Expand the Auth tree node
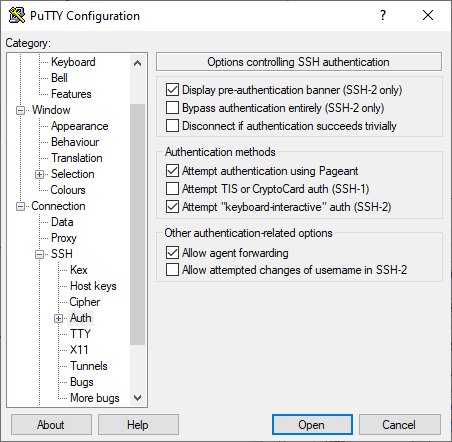Image resolution: width=452 pixels, height=442 pixels. point(58,319)
